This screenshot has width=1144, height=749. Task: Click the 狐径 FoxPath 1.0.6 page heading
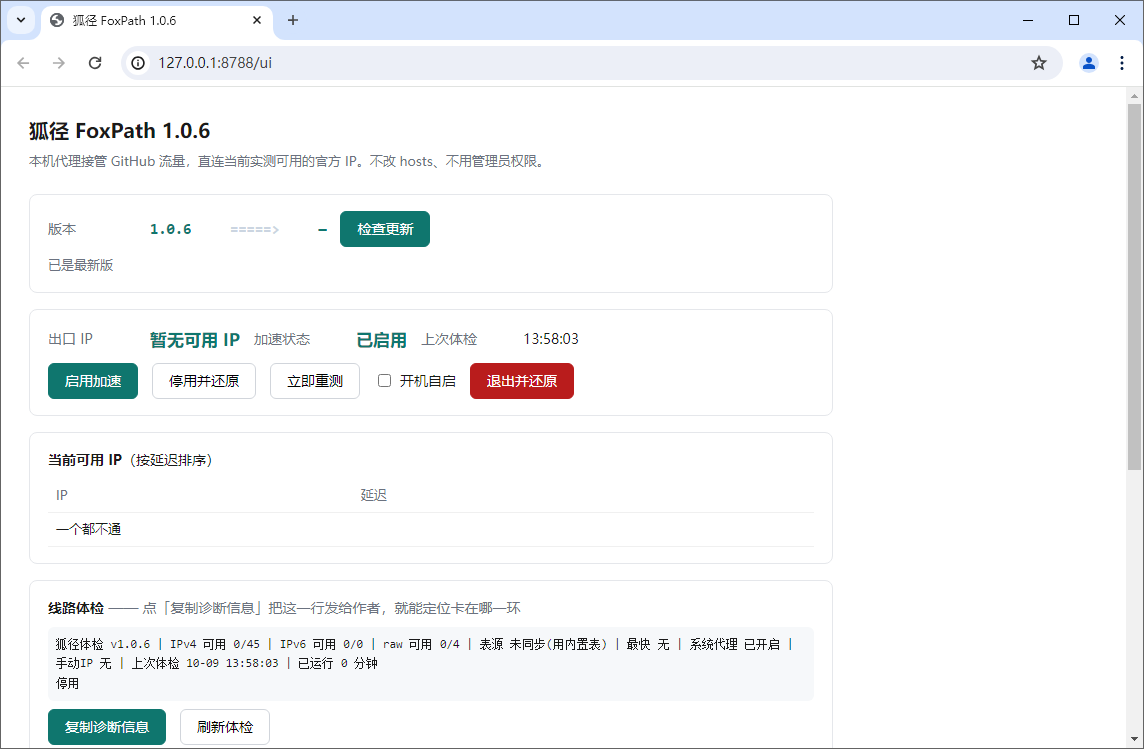click(x=120, y=131)
